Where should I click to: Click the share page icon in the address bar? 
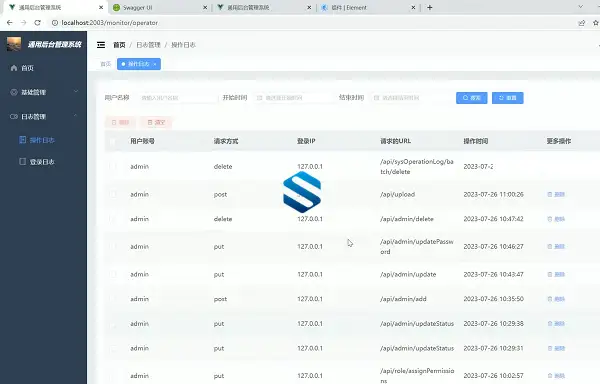click(582, 23)
